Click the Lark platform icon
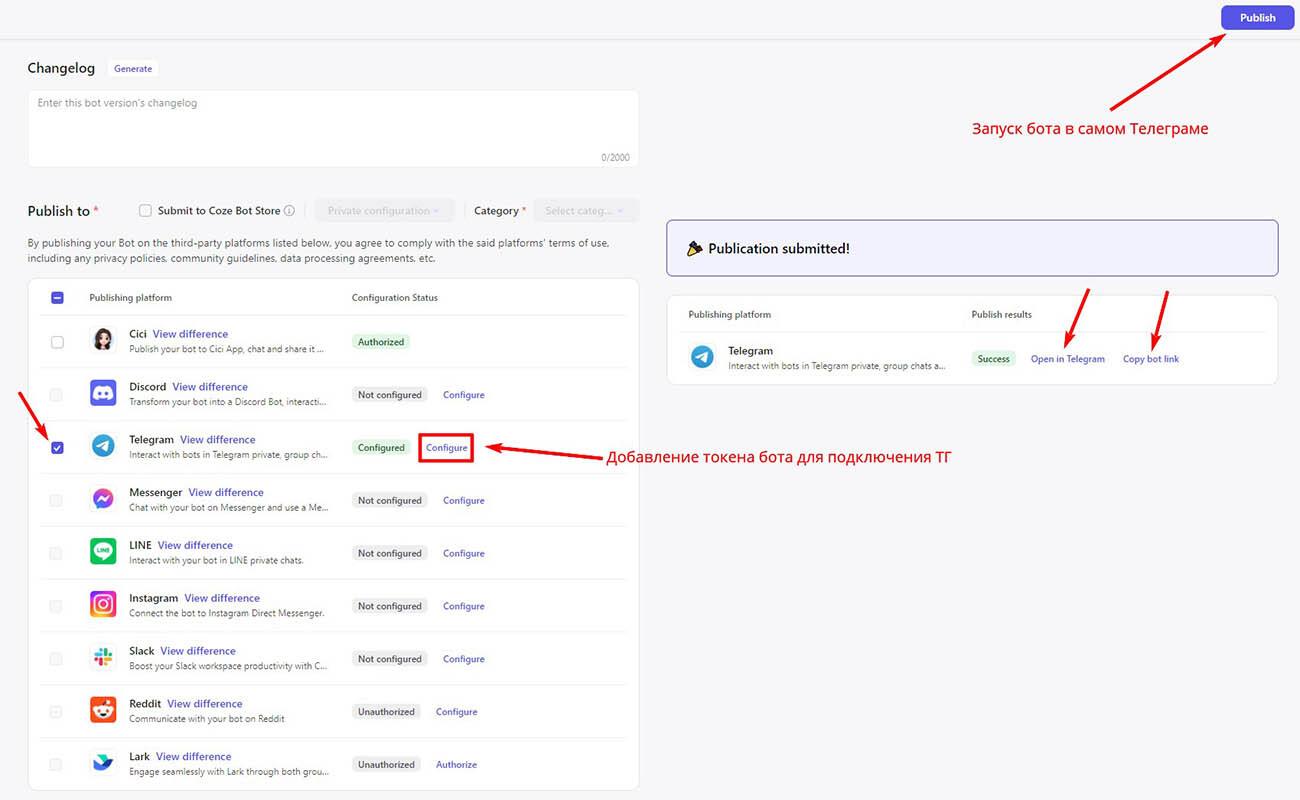1300x800 pixels. coord(103,764)
